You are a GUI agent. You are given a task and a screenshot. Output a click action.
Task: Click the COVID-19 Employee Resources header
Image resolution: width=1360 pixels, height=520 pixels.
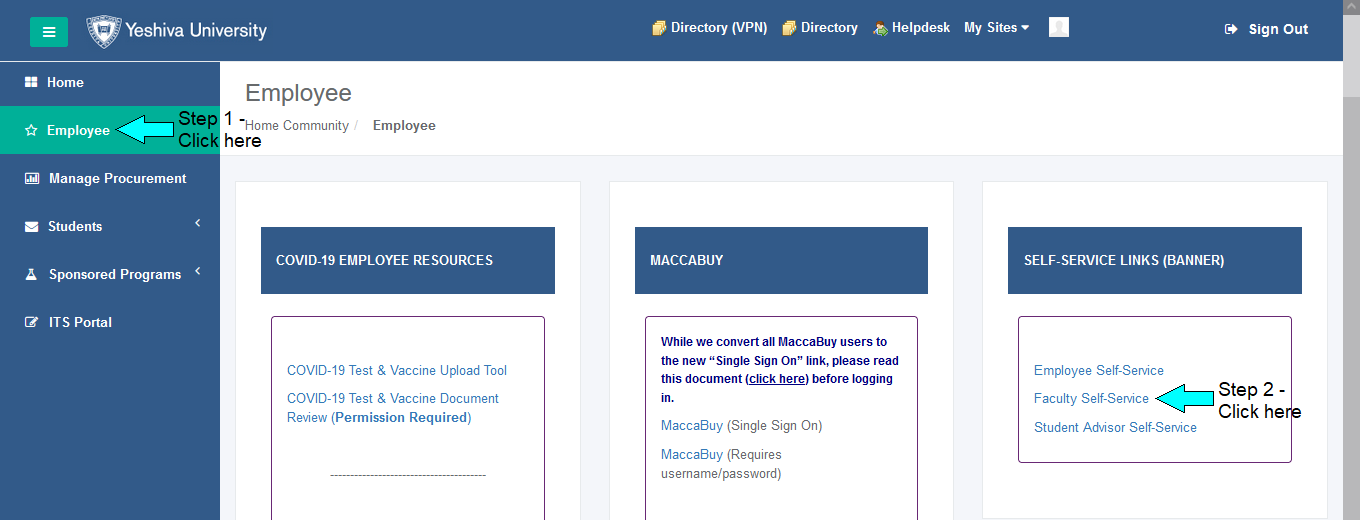point(408,260)
